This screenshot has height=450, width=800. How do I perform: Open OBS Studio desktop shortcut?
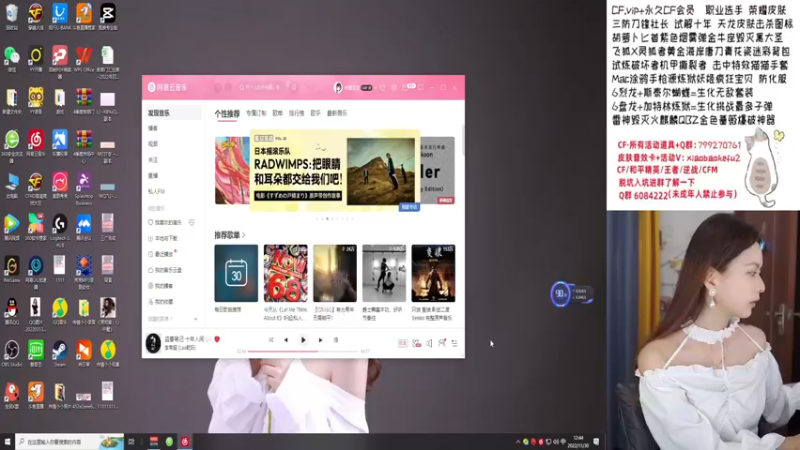[x=11, y=354]
